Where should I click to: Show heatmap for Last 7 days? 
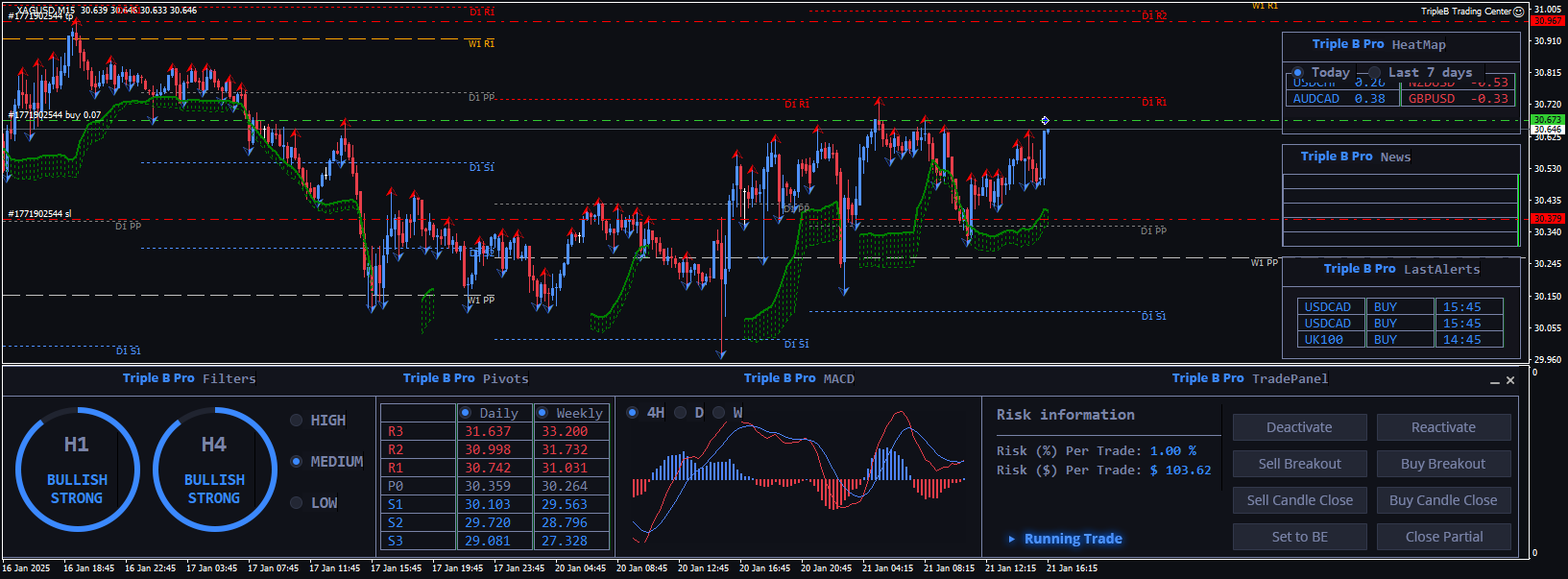click(1375, 73)
